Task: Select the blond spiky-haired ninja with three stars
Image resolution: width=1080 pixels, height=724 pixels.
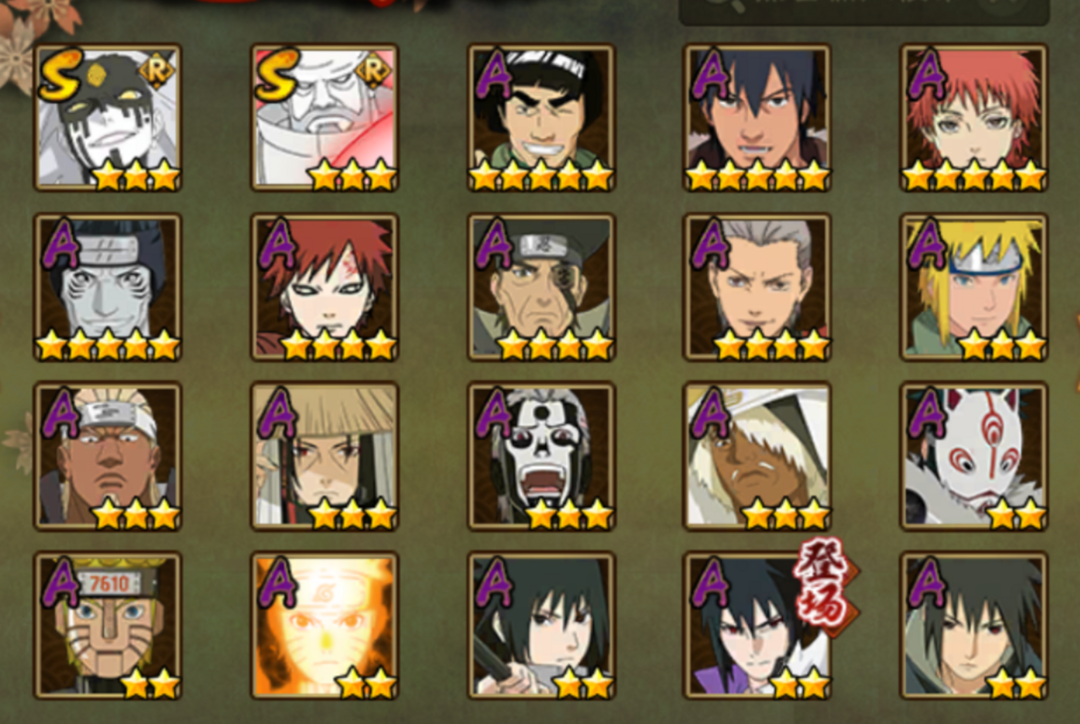Action: [973, 287]
